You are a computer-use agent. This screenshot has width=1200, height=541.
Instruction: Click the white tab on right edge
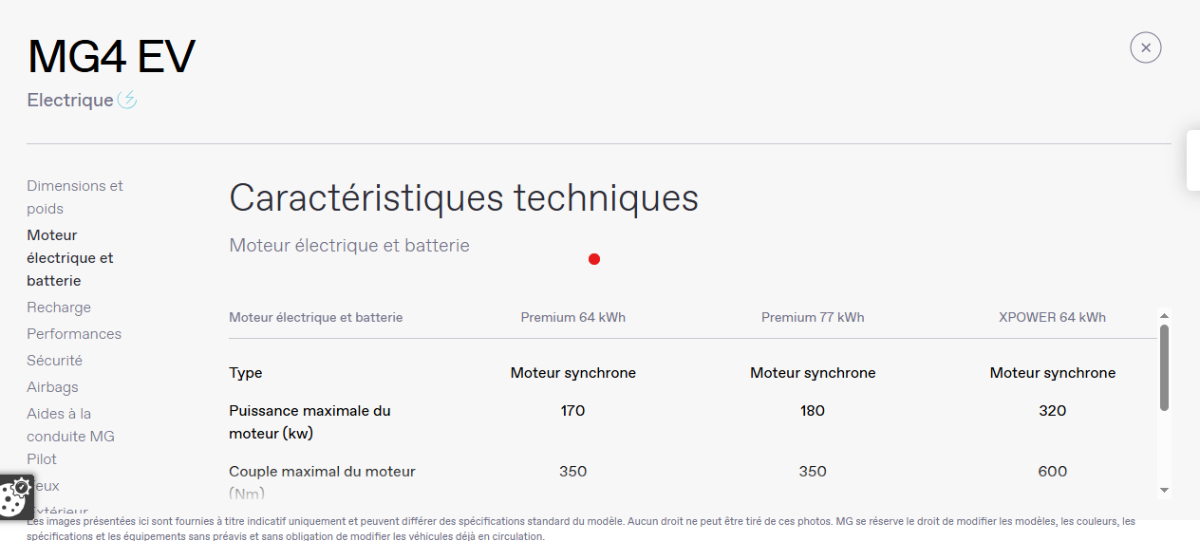coord(1193,160)
